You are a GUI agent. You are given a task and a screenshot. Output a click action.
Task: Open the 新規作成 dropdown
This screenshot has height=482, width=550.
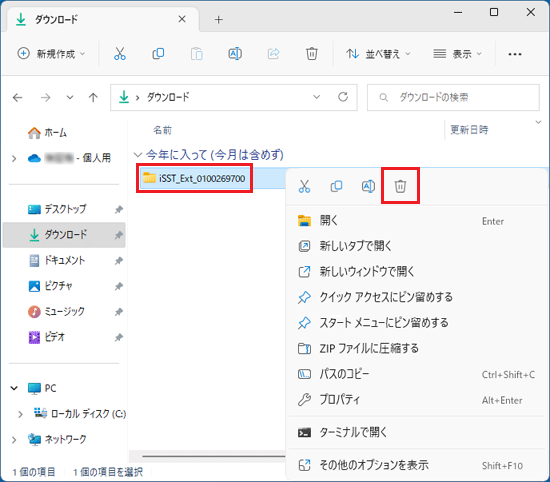coord(52,54)
